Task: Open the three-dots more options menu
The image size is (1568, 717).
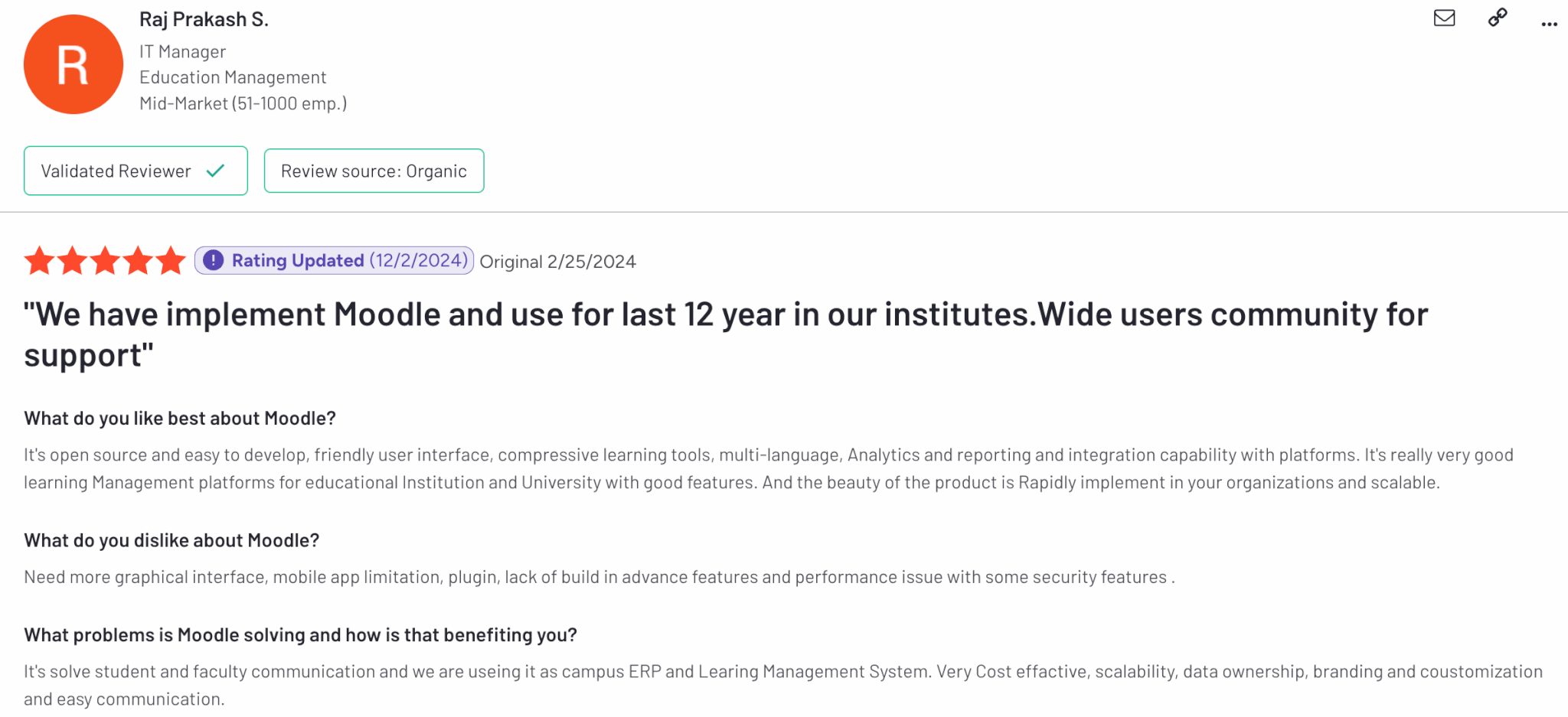Action: pyautogui.click(x=1549, y=24)
